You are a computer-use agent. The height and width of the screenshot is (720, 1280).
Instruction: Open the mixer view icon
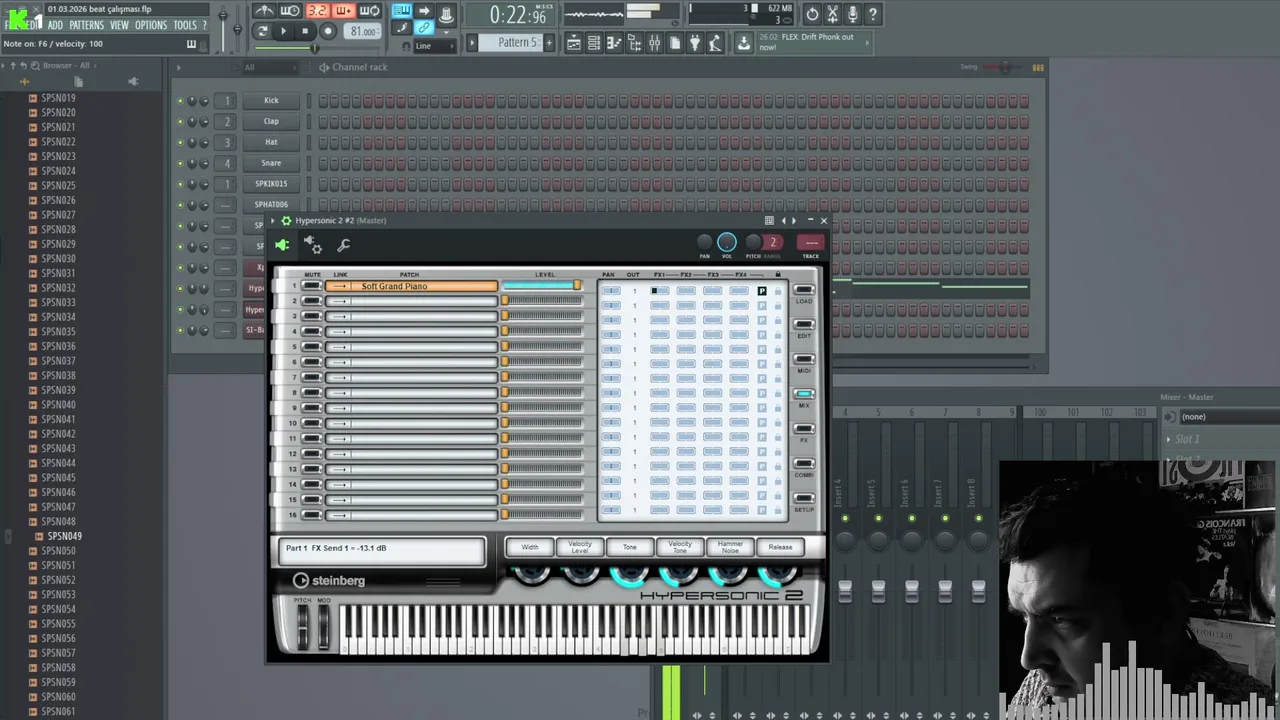click(x=654, y=43)
